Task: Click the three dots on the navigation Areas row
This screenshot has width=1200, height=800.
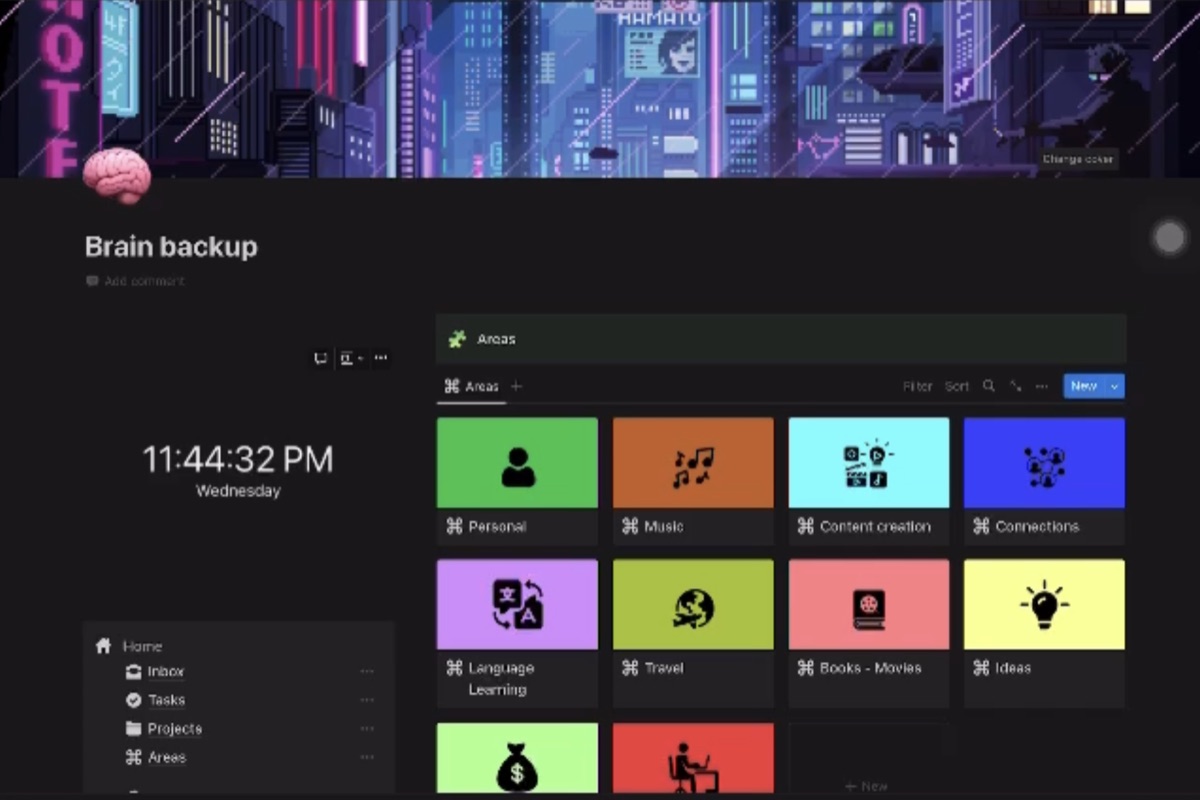Action: click(x=367, y=757)
